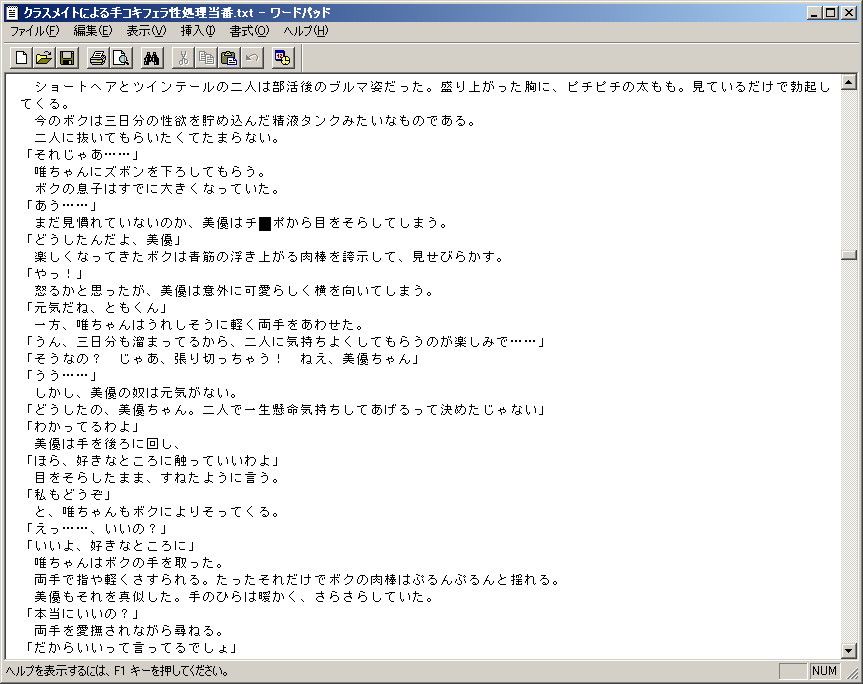Click the Open file folder icon
Image resolution: width=863 pixels, height=684 pixels.
pyautogui.click(x=45, y=58)
